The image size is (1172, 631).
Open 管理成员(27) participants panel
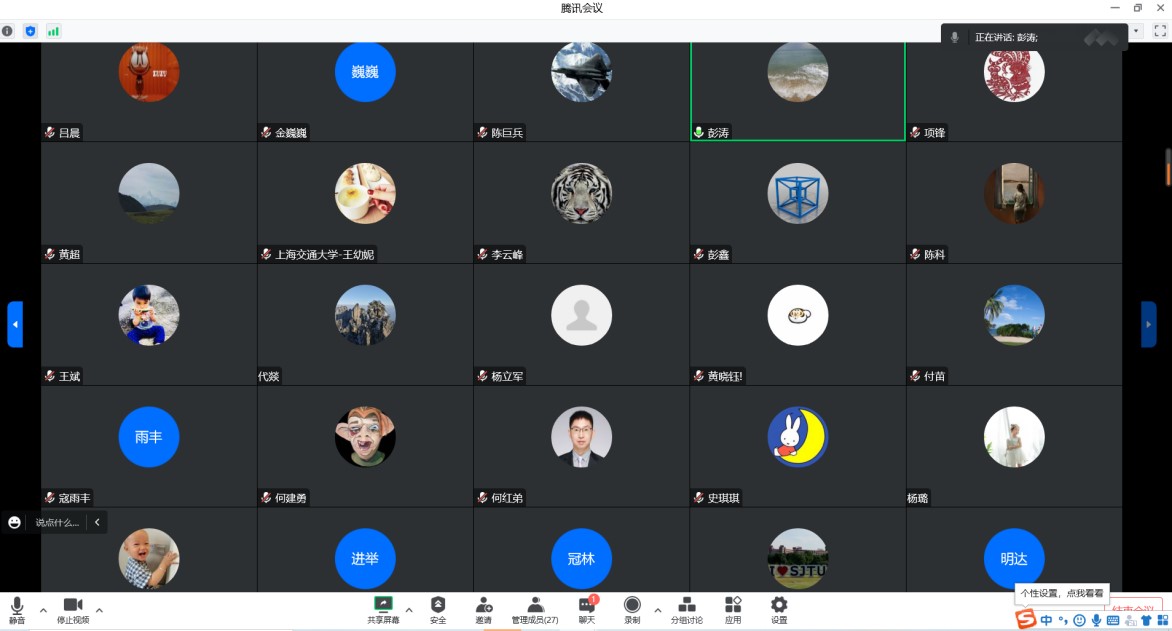535,610
